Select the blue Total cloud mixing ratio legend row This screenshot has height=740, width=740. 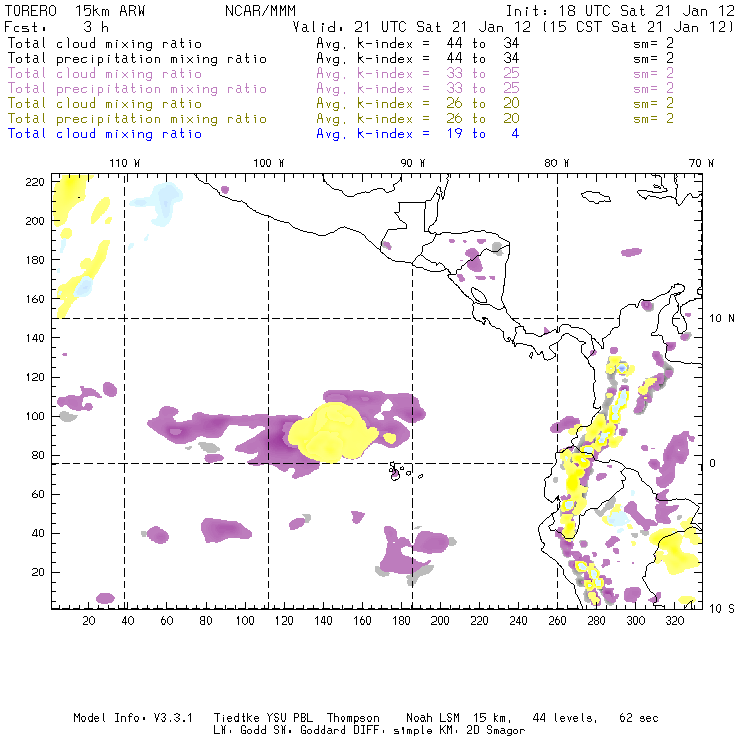click(263, 134)
